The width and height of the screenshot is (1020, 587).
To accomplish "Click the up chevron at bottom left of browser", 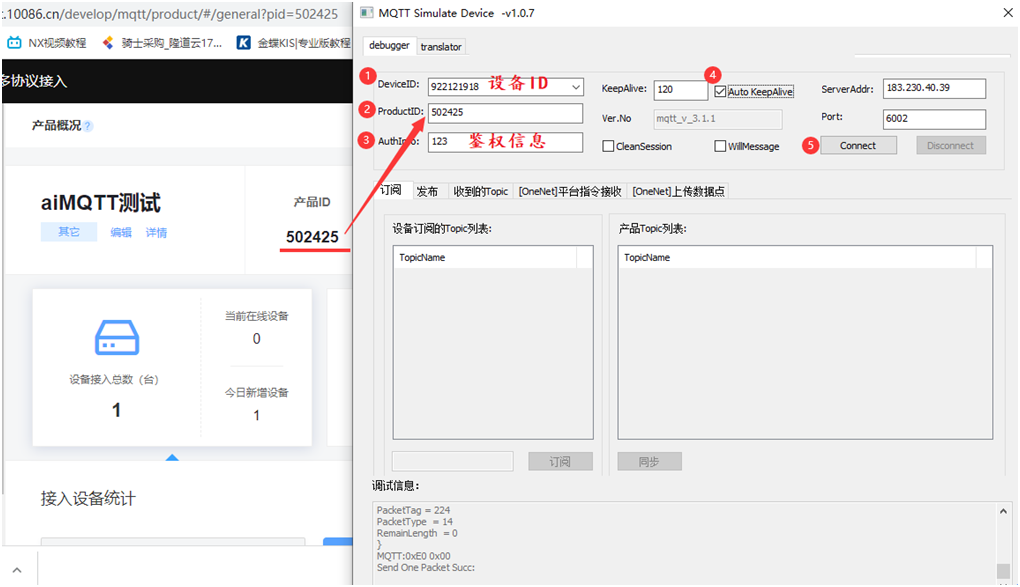I will (17, 570).
